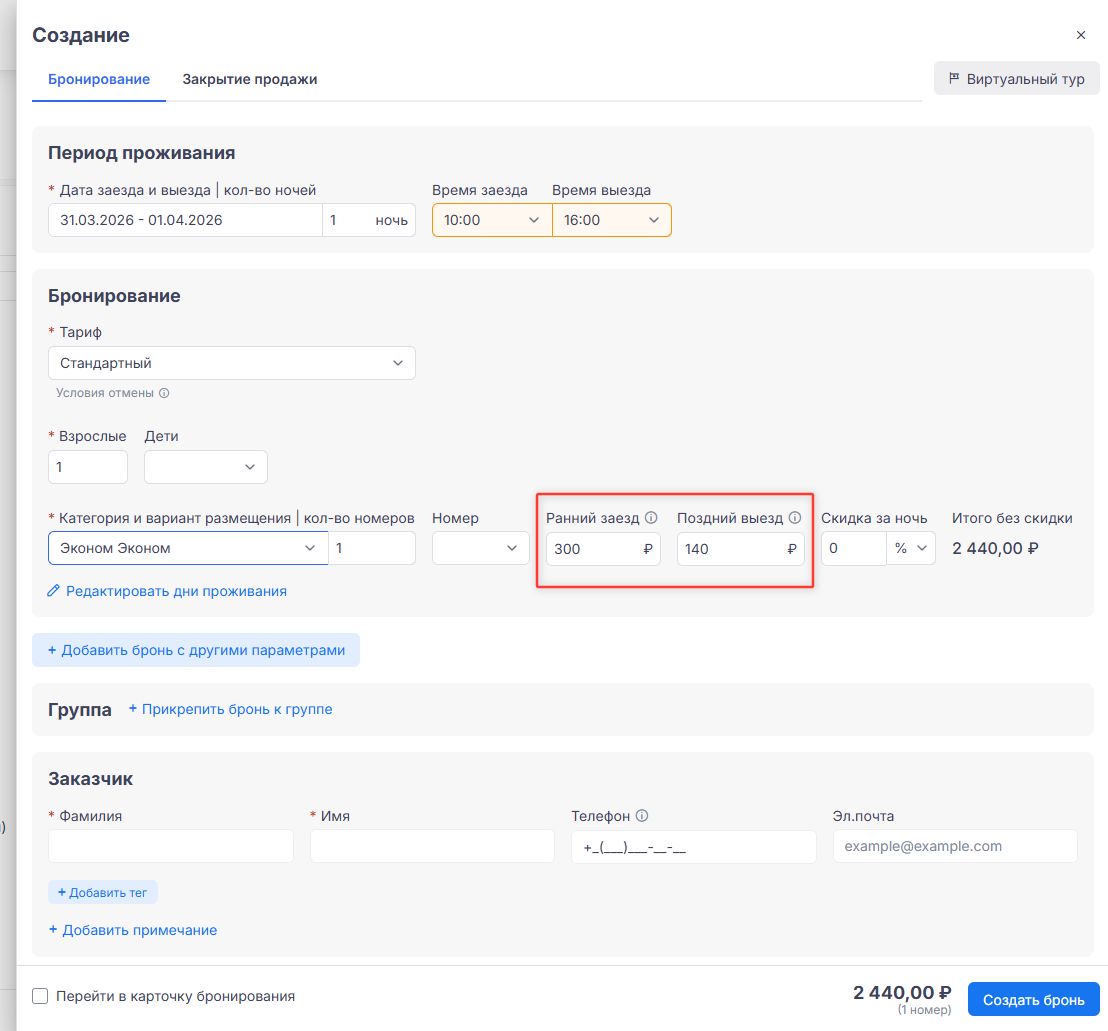Focus the Фамилия input field

click(x=171, y=846)
